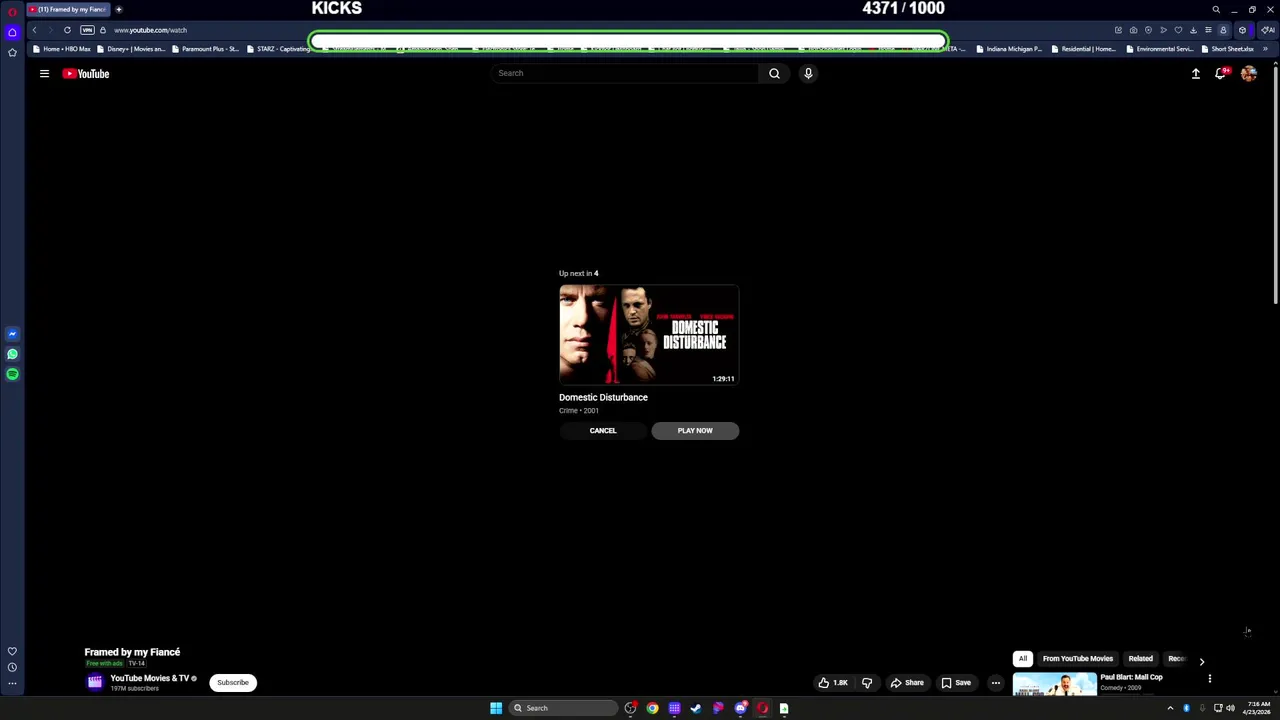1280x720 pixels.
Task: Click the browser address bar URL
Action: pyautogui.click(x=150, y=30)
